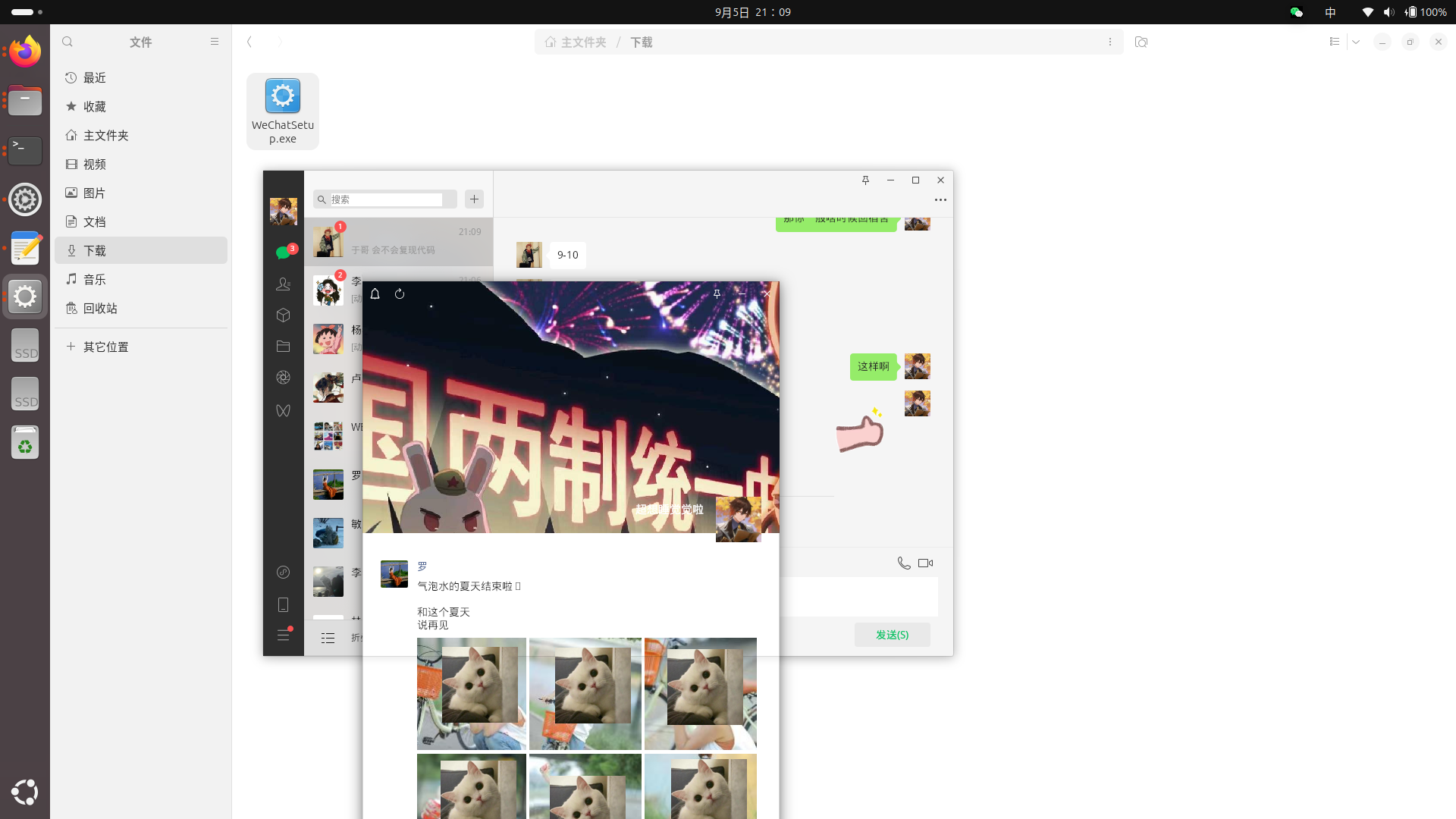Start a video call in chat

925,563
